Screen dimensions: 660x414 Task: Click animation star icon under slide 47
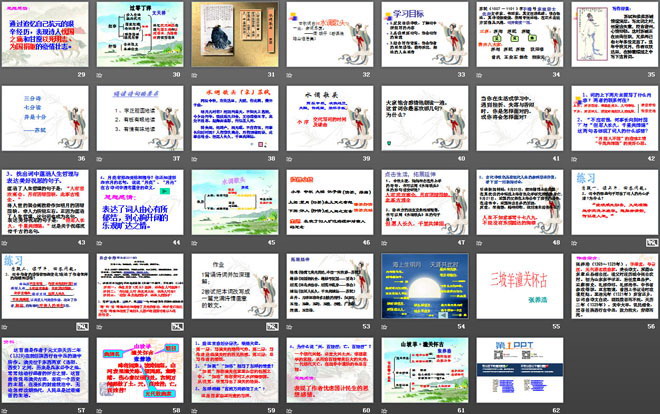(384, 243)
